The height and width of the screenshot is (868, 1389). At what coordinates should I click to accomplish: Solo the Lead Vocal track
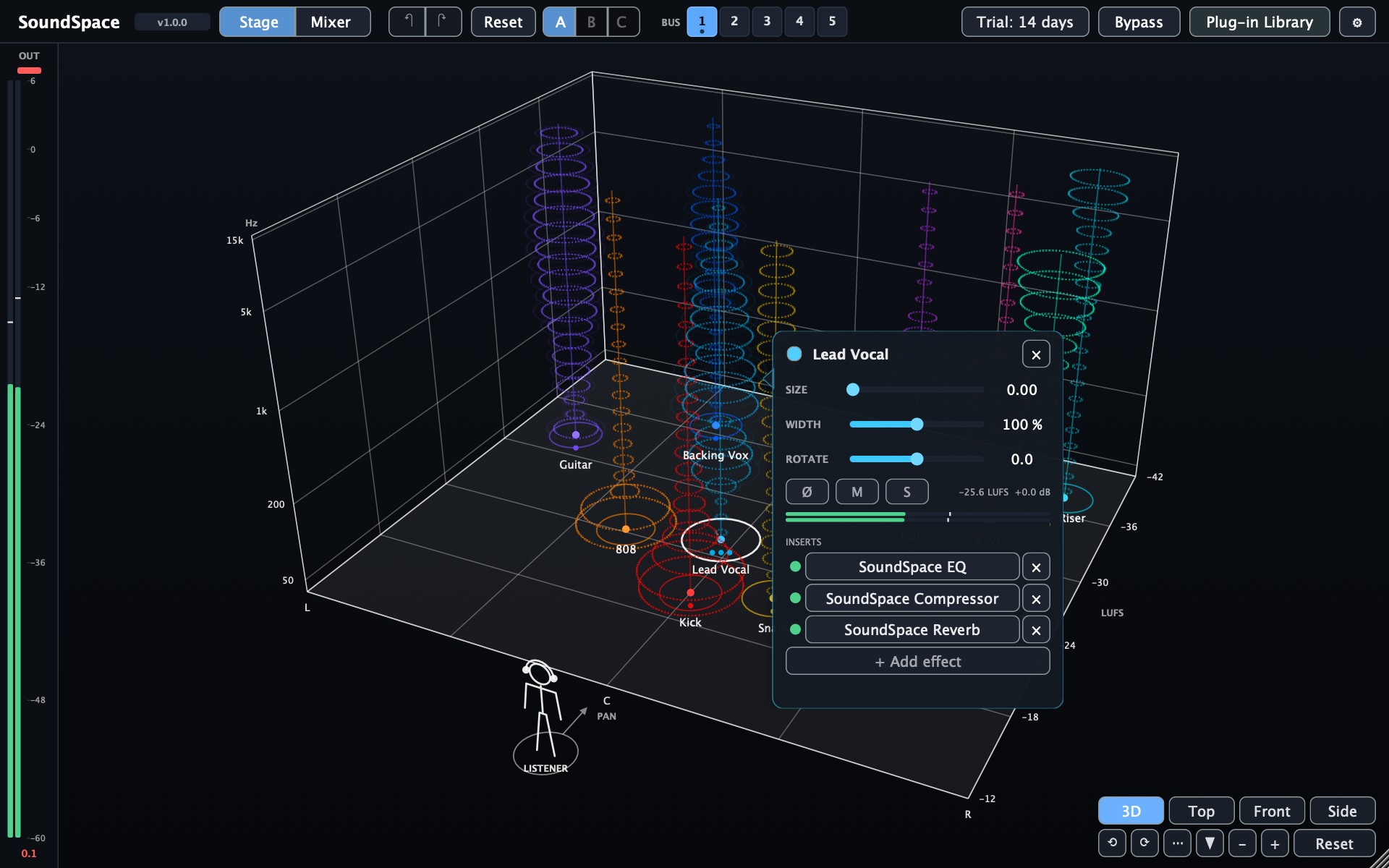(906, 492)
